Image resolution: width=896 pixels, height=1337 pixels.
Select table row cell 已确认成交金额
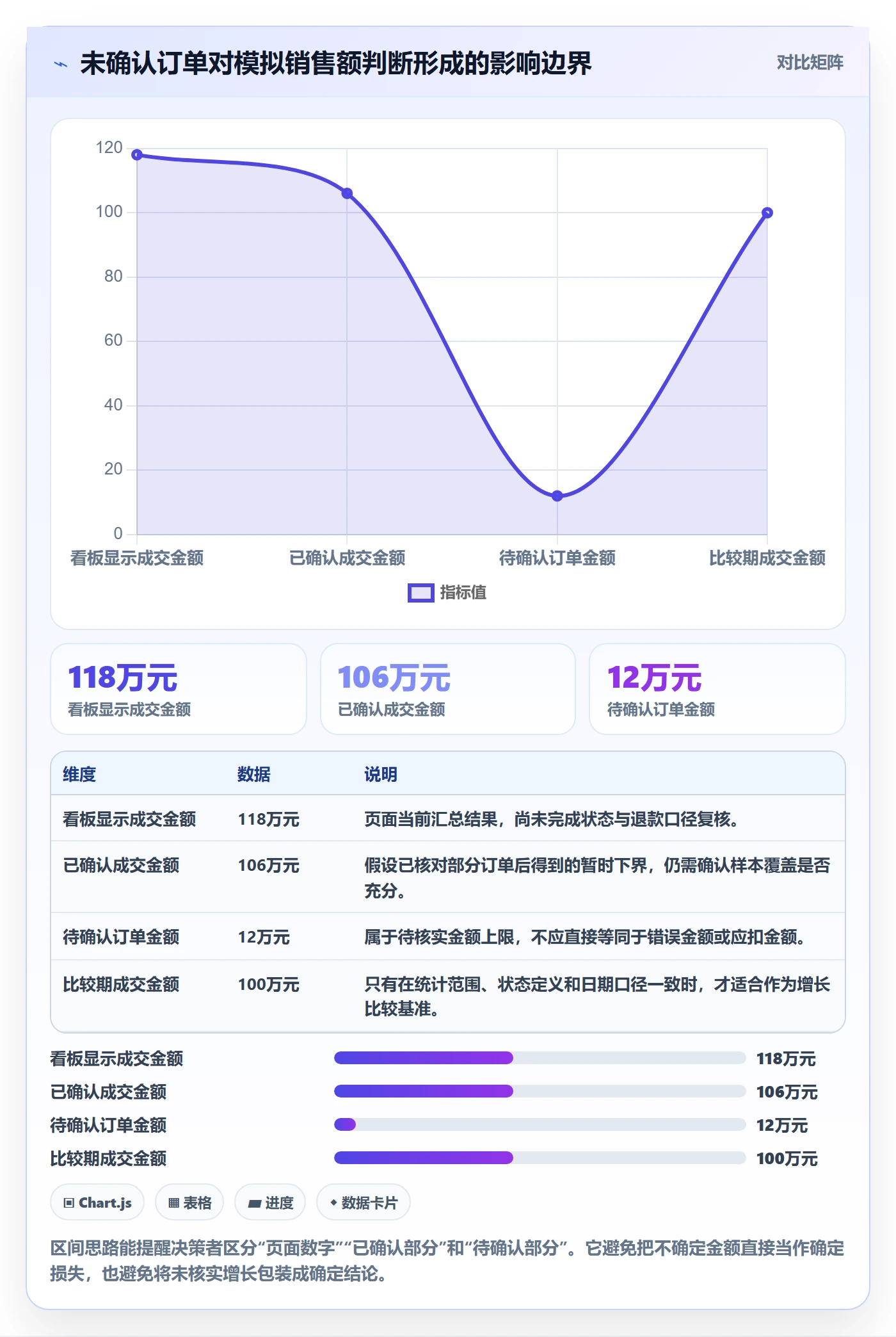pos(121,866)
